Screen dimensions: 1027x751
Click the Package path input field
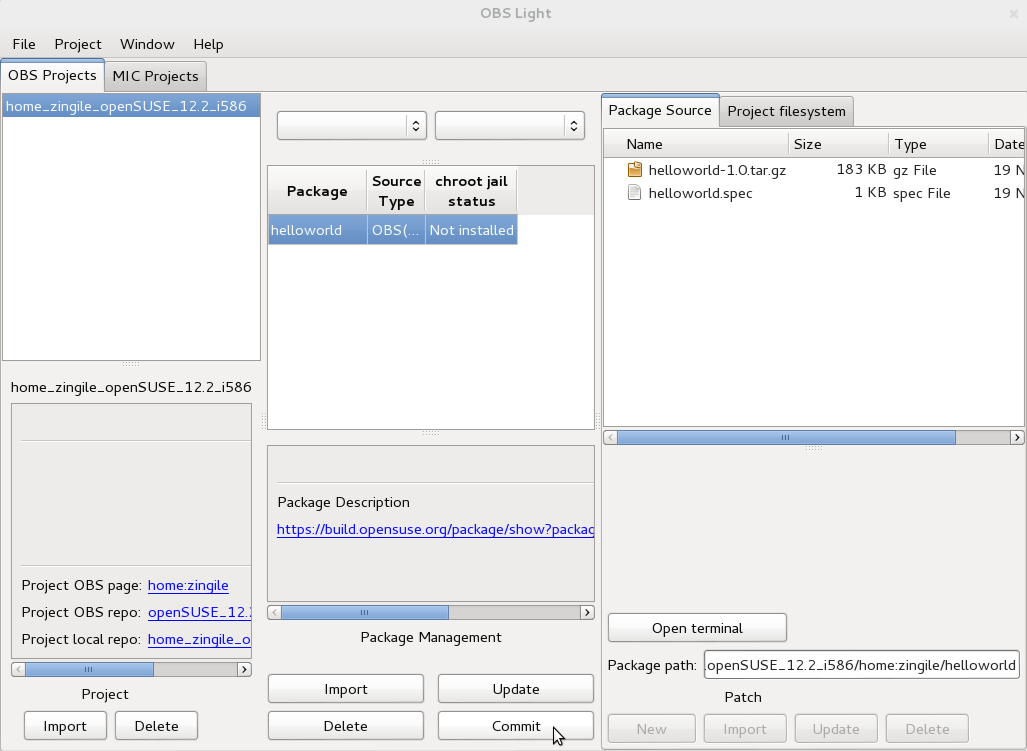(x=861, y=665)
